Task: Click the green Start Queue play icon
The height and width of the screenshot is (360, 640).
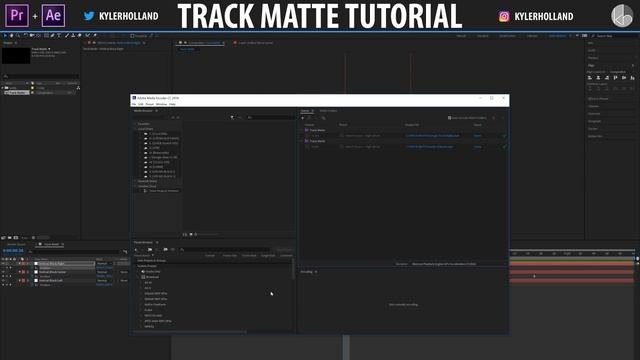Action: (x=503, y=118)
